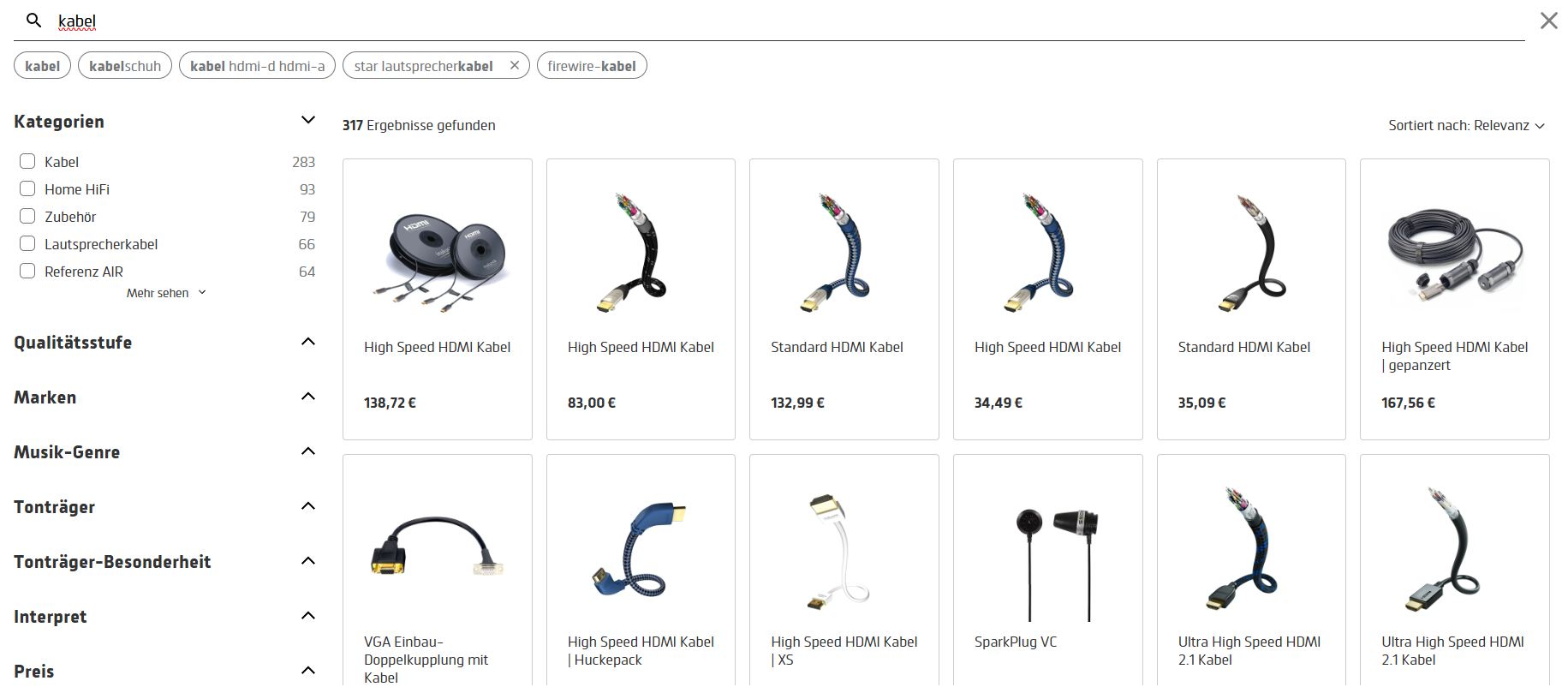Image resolution: width=1568 pixels, height=693 pixels.
Task: Select the kabelschuh suggestion chip
Action: 125,66
